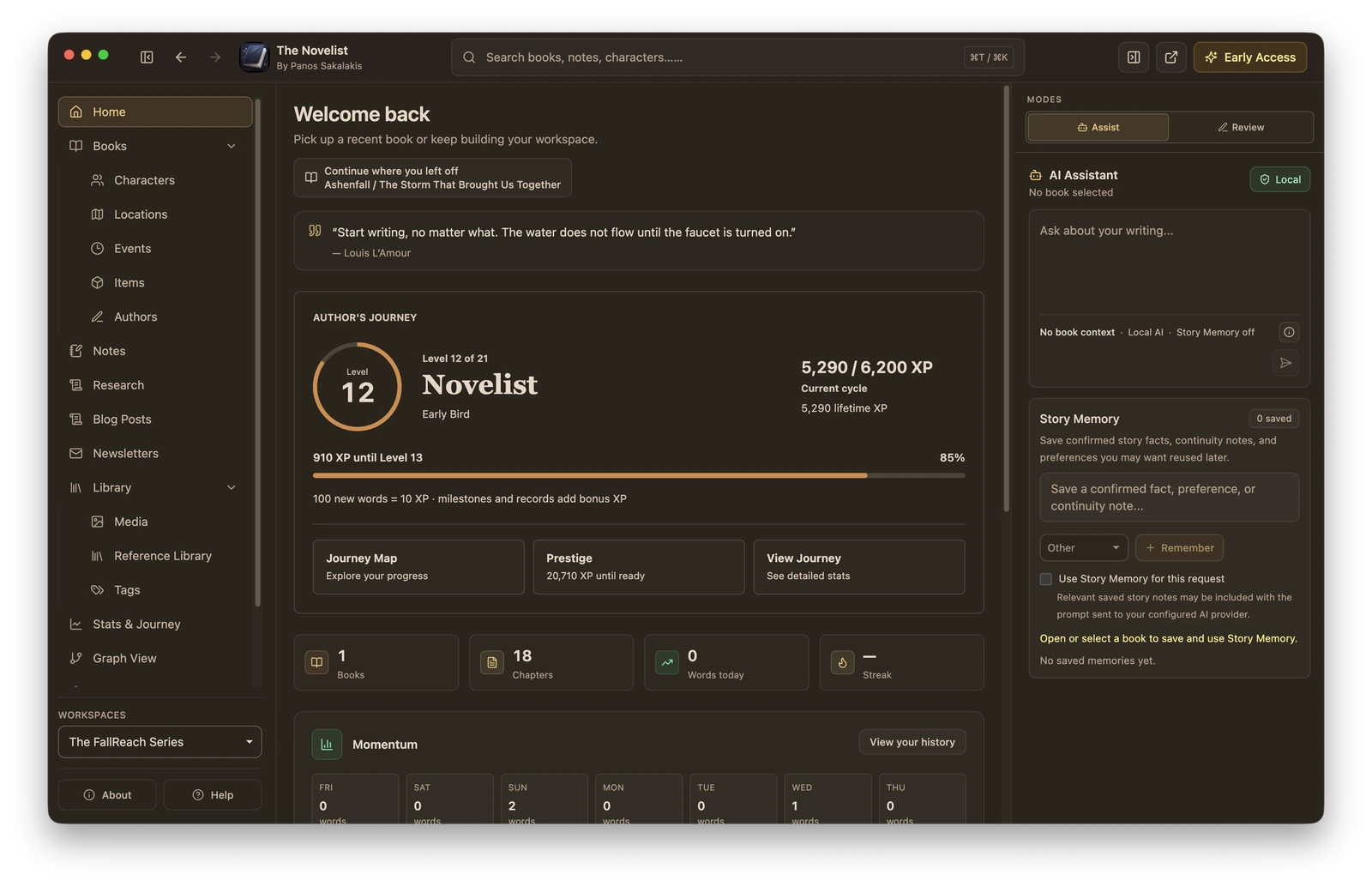
Task: Switch to Assist mode
Action: click(x=1098, y=127)
